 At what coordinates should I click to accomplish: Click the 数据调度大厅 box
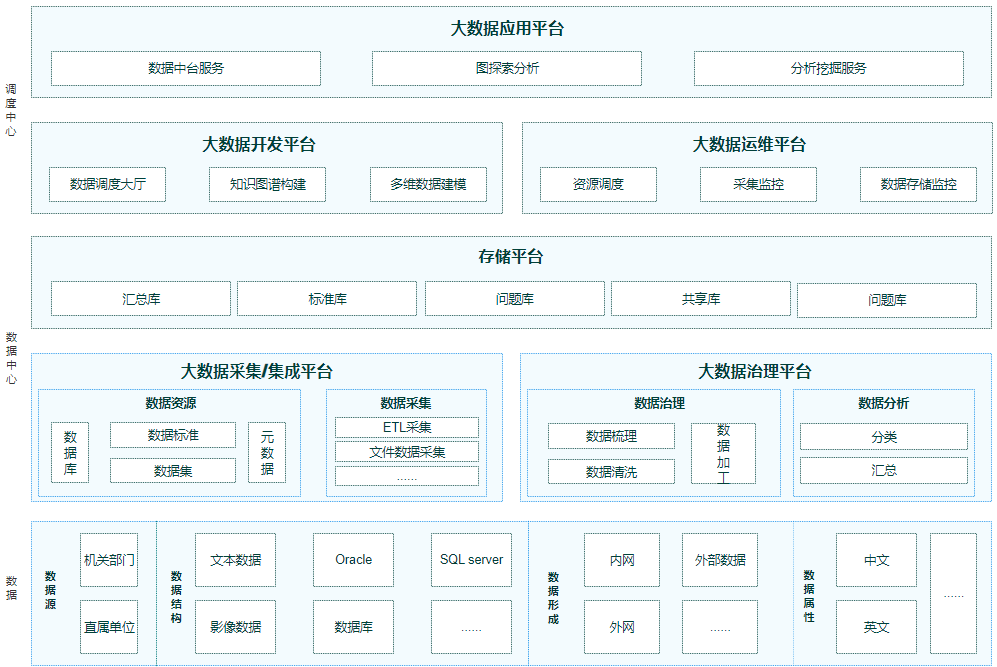pyautogui.click(x=107, y=184)
